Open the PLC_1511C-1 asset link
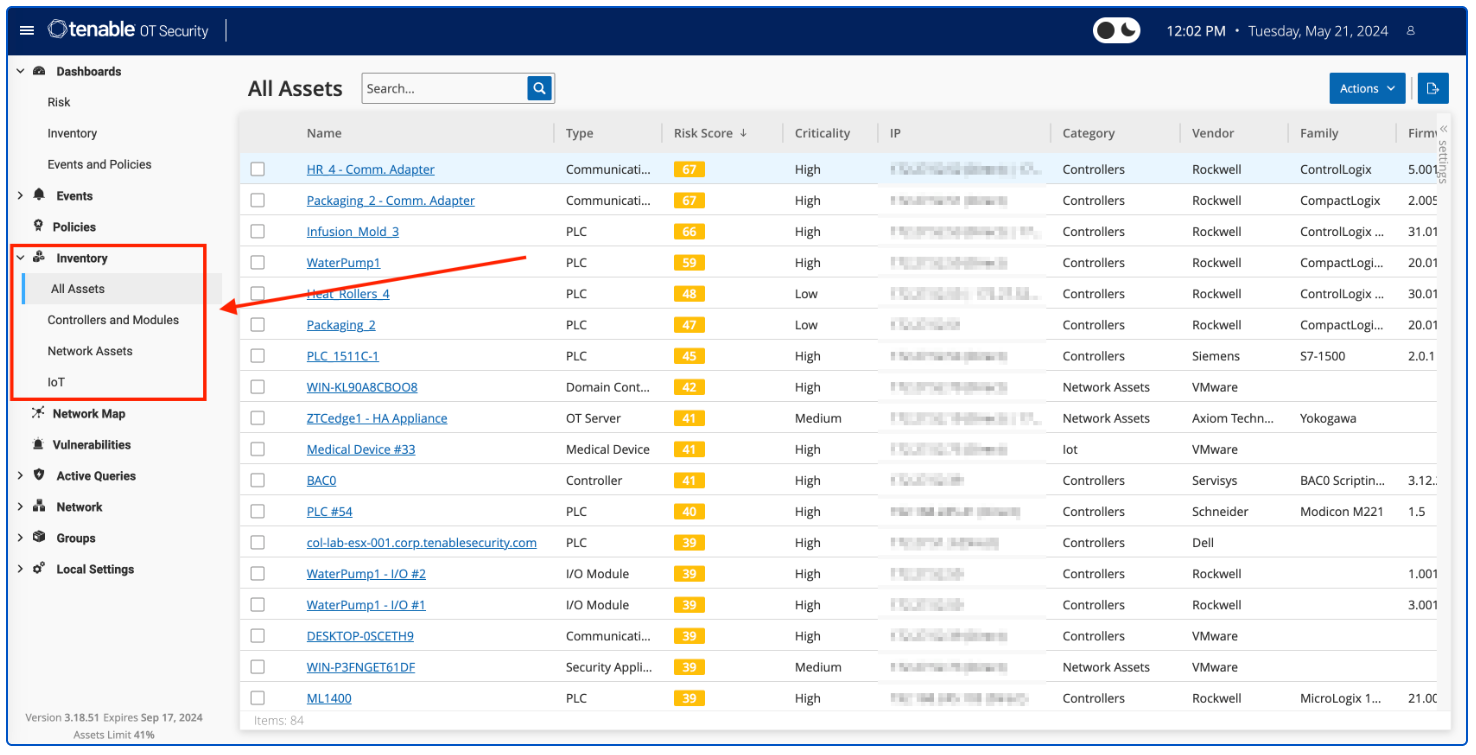This screenshot has width=1476, height=755. pyautogui.click(x=342, y=356)
